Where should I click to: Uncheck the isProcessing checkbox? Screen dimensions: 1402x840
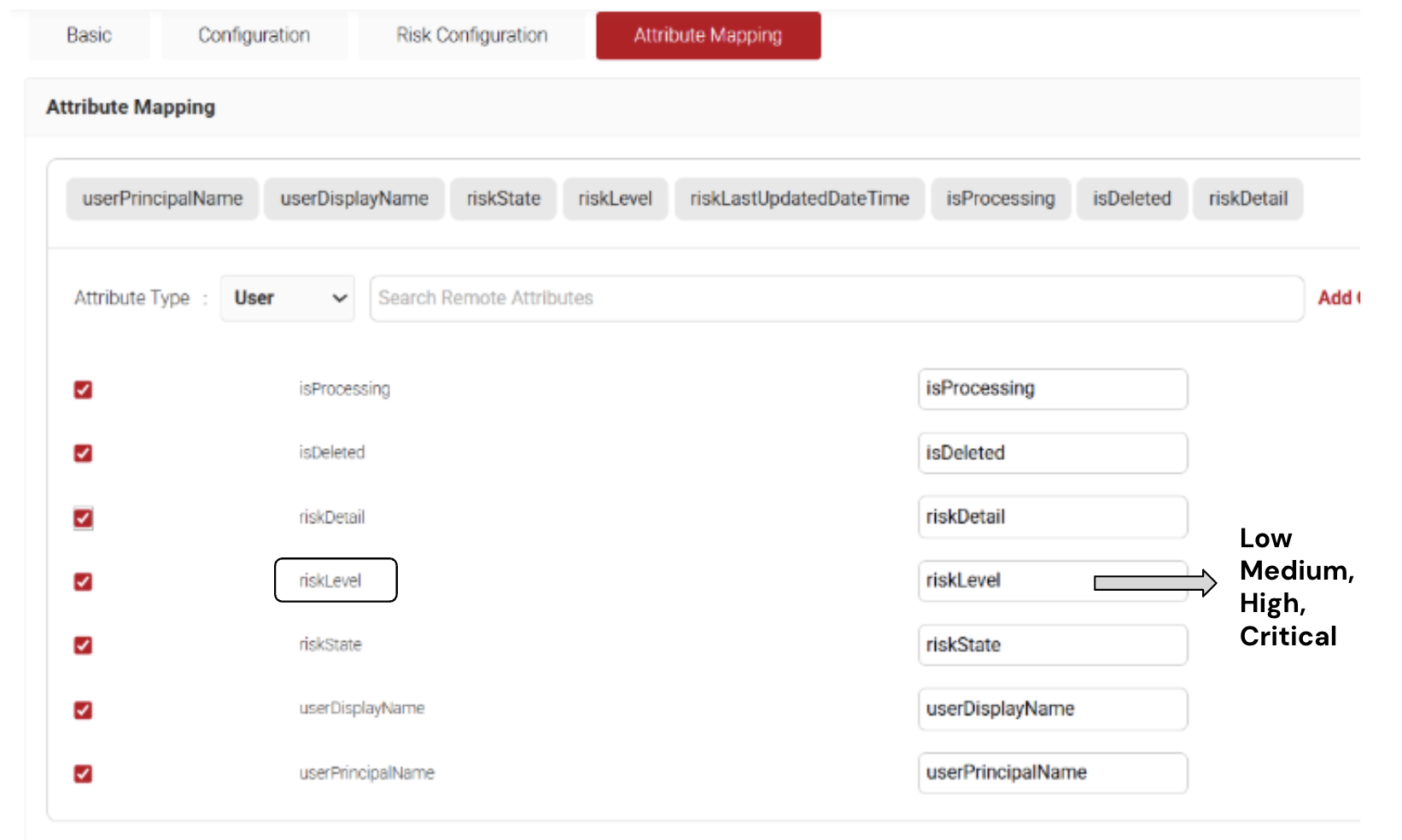point(83,390)
